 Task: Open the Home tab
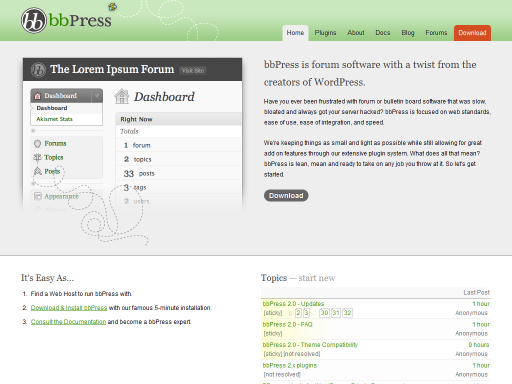pos(295,33)
